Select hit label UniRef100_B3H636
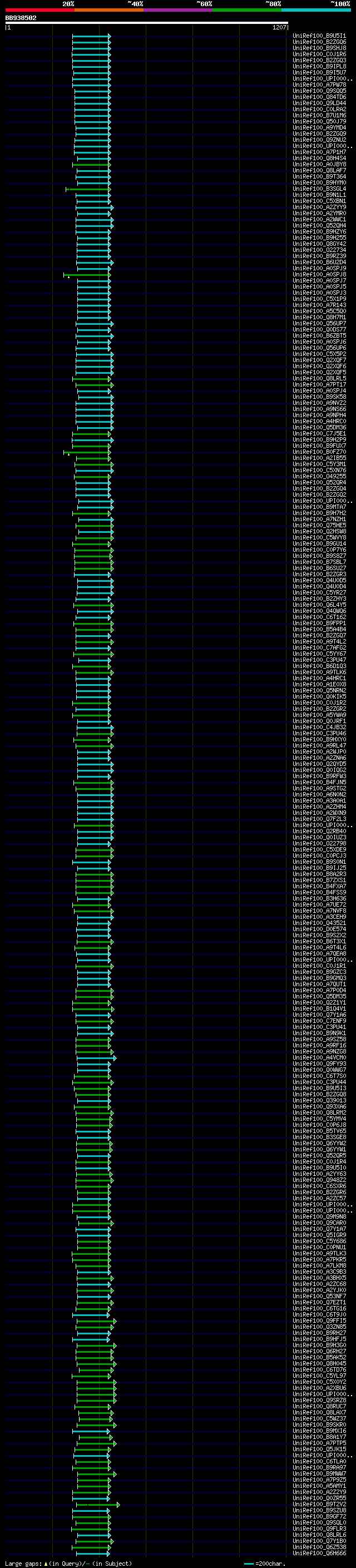Image resolution: width=356 pixels, height=1568 pixels. pyautogui.click(x=319, y=898)
